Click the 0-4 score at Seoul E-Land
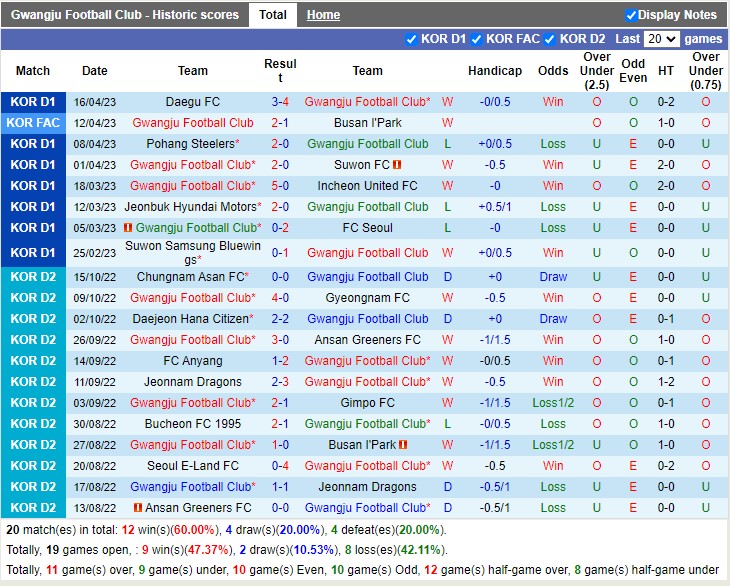730x586 pixels. click(x=280, y=465)
